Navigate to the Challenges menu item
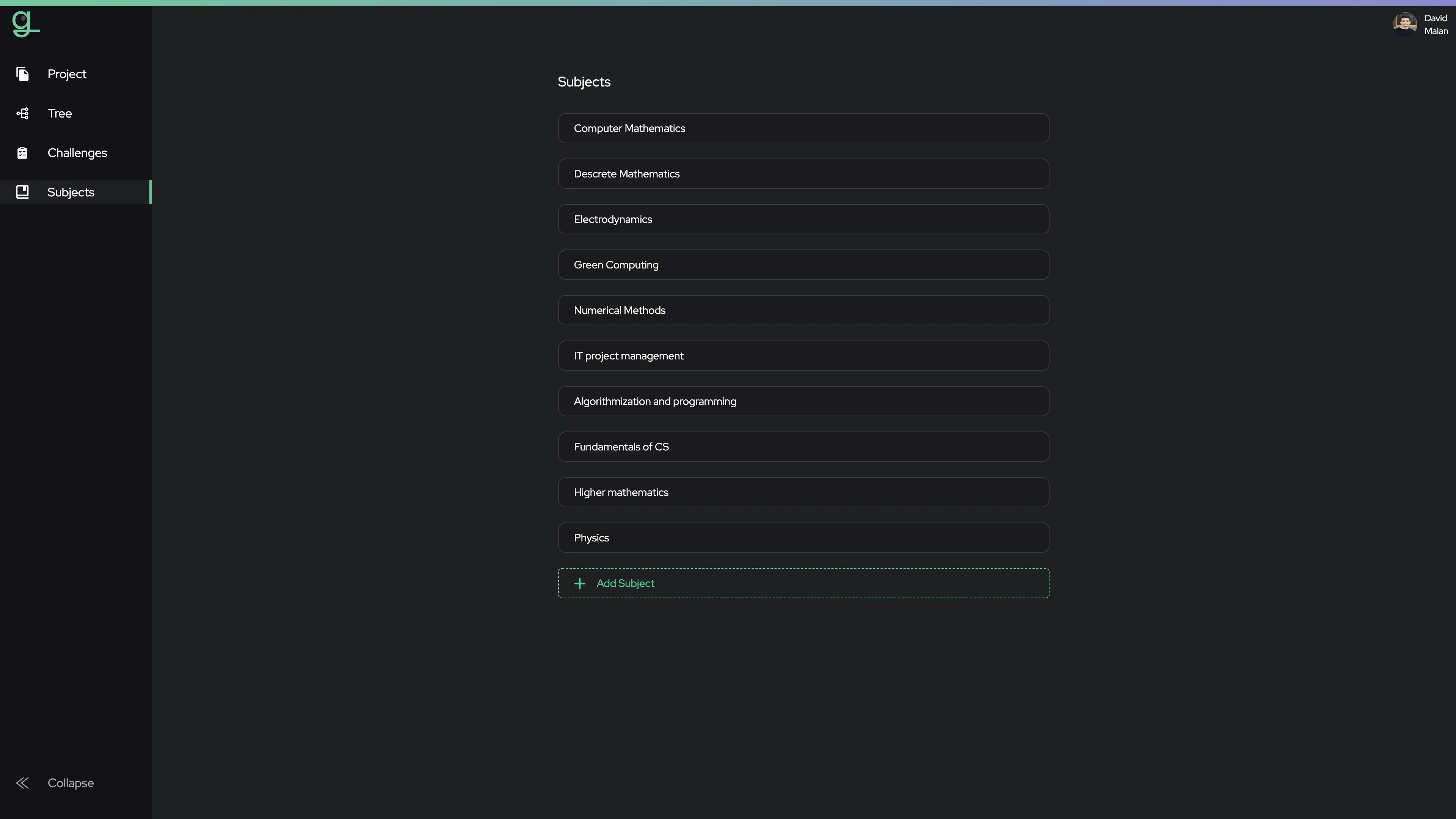 77,152
